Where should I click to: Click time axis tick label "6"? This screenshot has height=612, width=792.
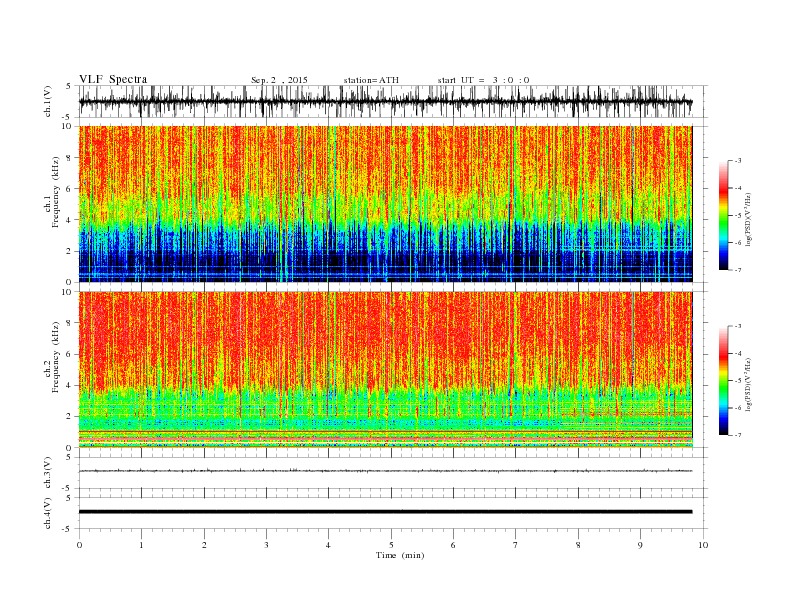[453, 545]
